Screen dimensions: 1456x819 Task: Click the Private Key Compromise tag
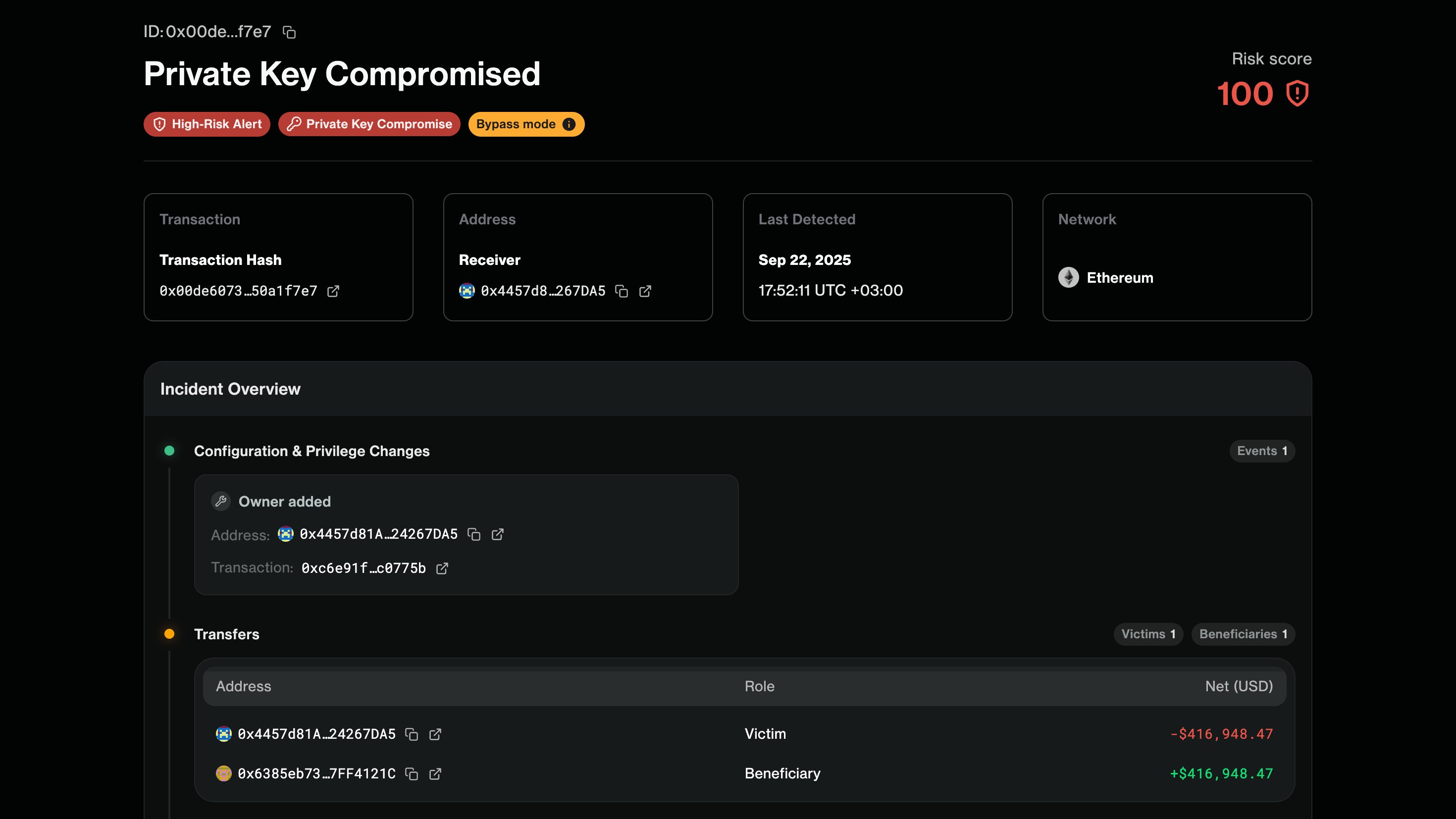[x=369, y=124]
